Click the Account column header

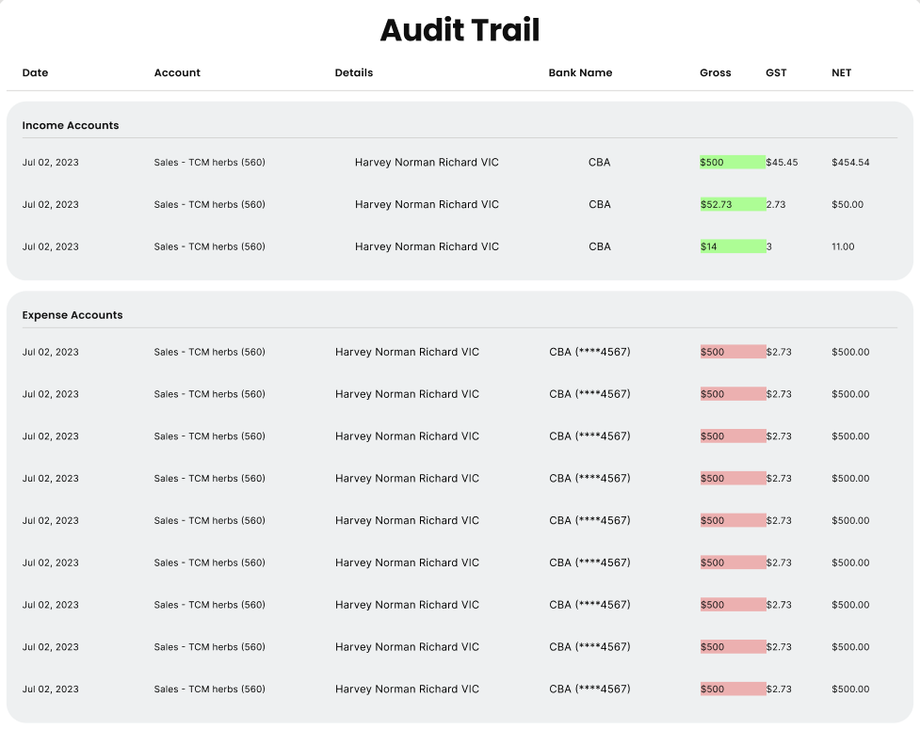(x=177, y=73)
